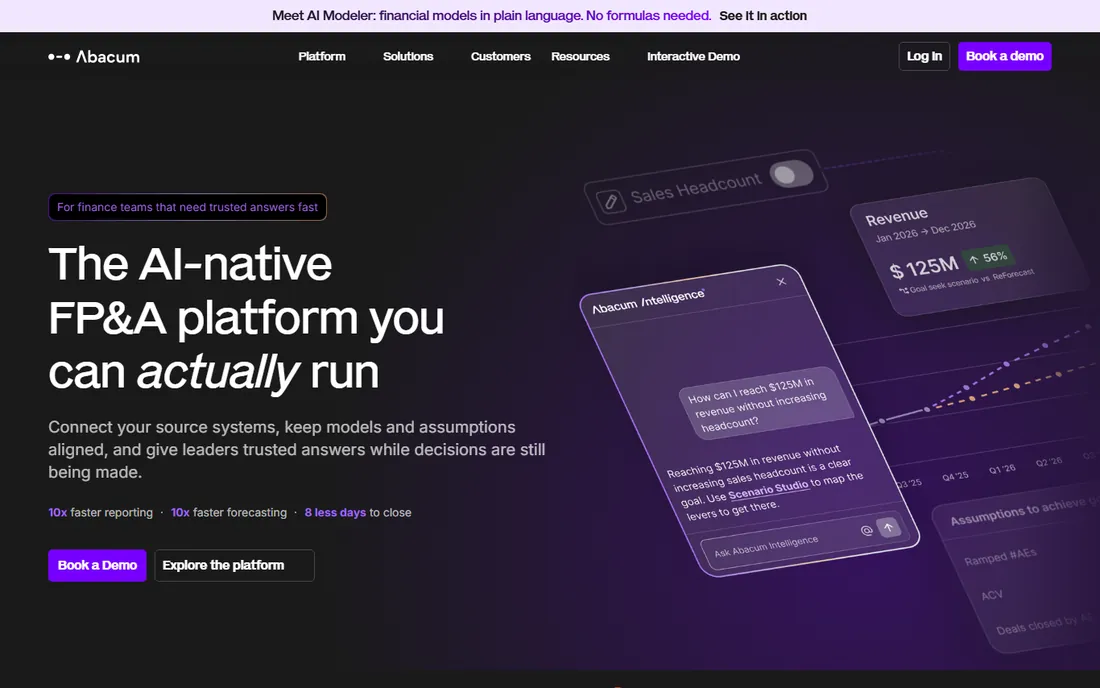Open the Platform menu
Image resolution: width=1100 pixels, height=688 pixels.
[322, 56]
